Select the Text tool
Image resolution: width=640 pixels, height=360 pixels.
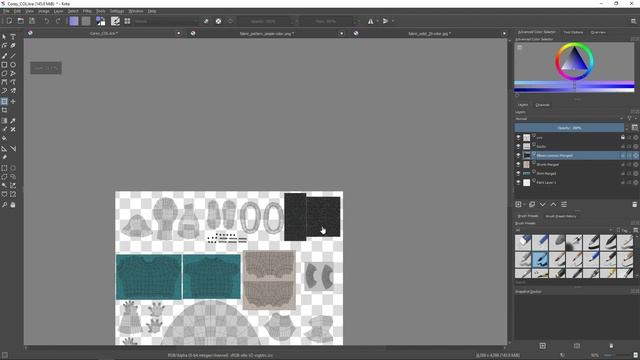(x=13, y=37)
